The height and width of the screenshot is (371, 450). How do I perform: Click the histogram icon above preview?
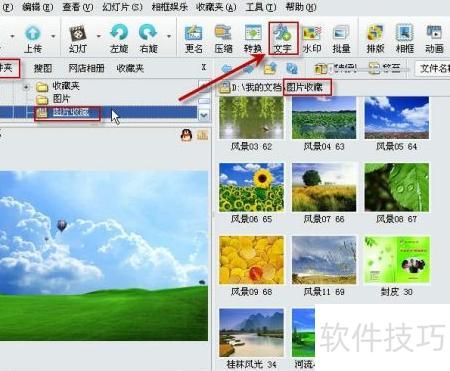202,135
